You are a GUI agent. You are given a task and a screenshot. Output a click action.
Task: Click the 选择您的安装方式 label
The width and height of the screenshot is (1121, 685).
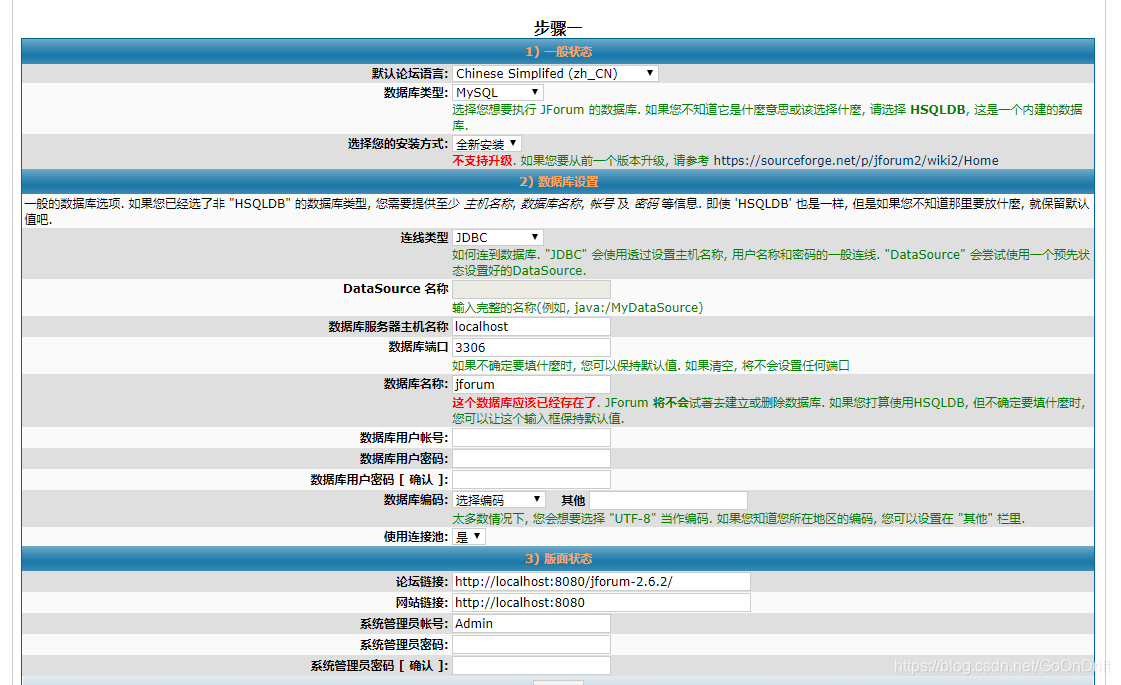click(398, 144)
